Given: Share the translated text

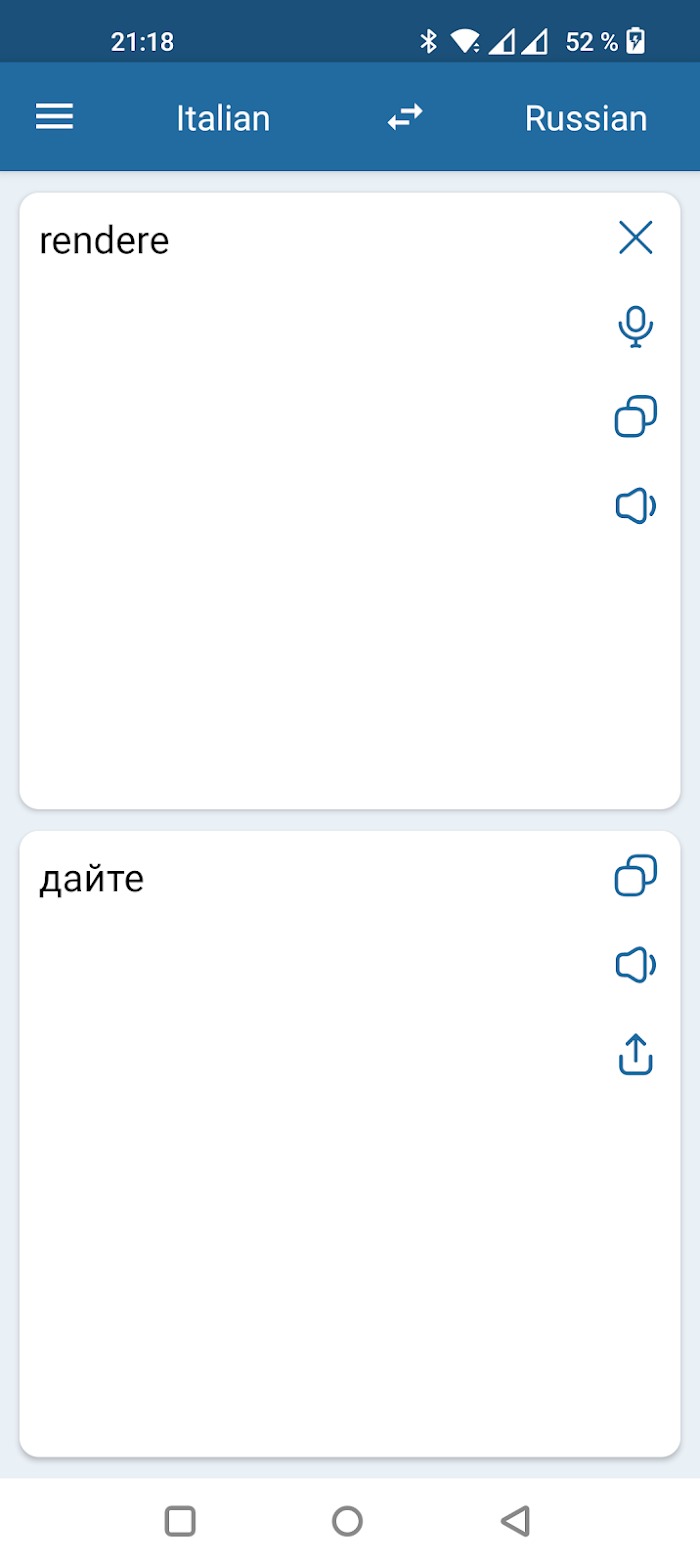Looking at the screenshot, I should (x=636, y=1054).
